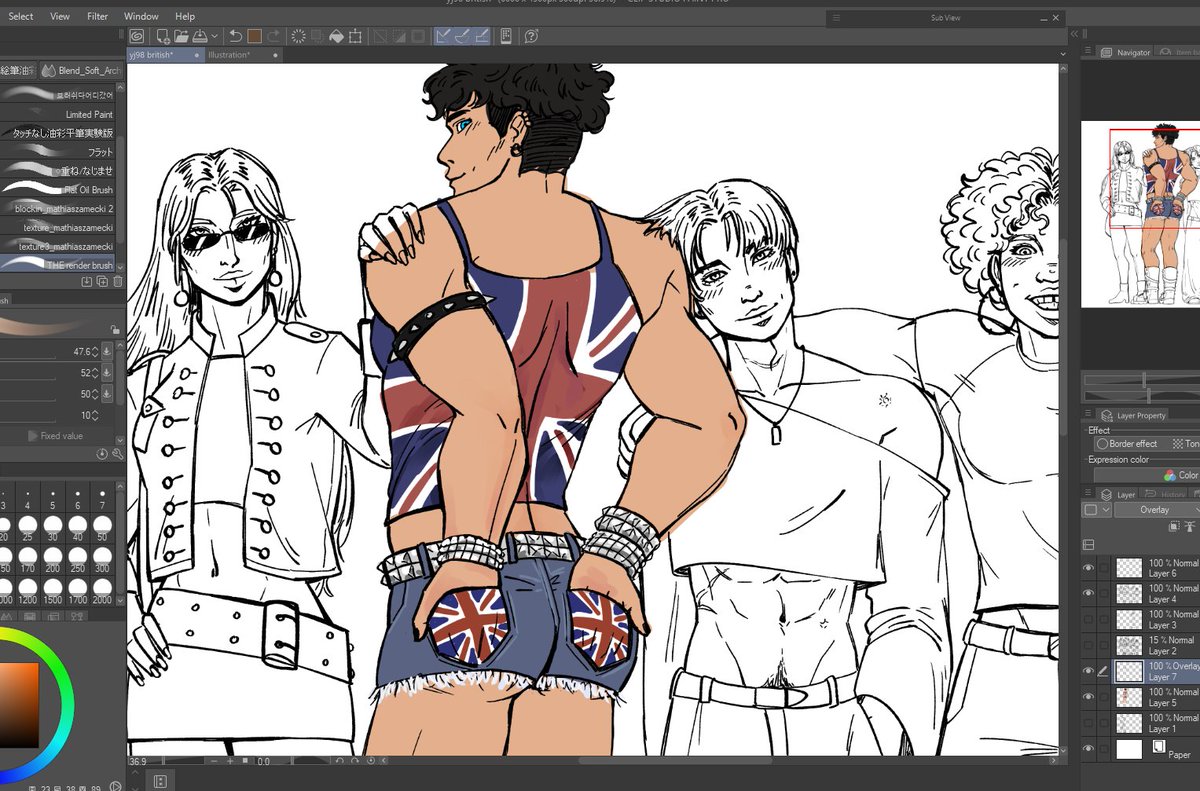Click the import sub tool icon
This screenshot has width=1200, height=791.
87,282
